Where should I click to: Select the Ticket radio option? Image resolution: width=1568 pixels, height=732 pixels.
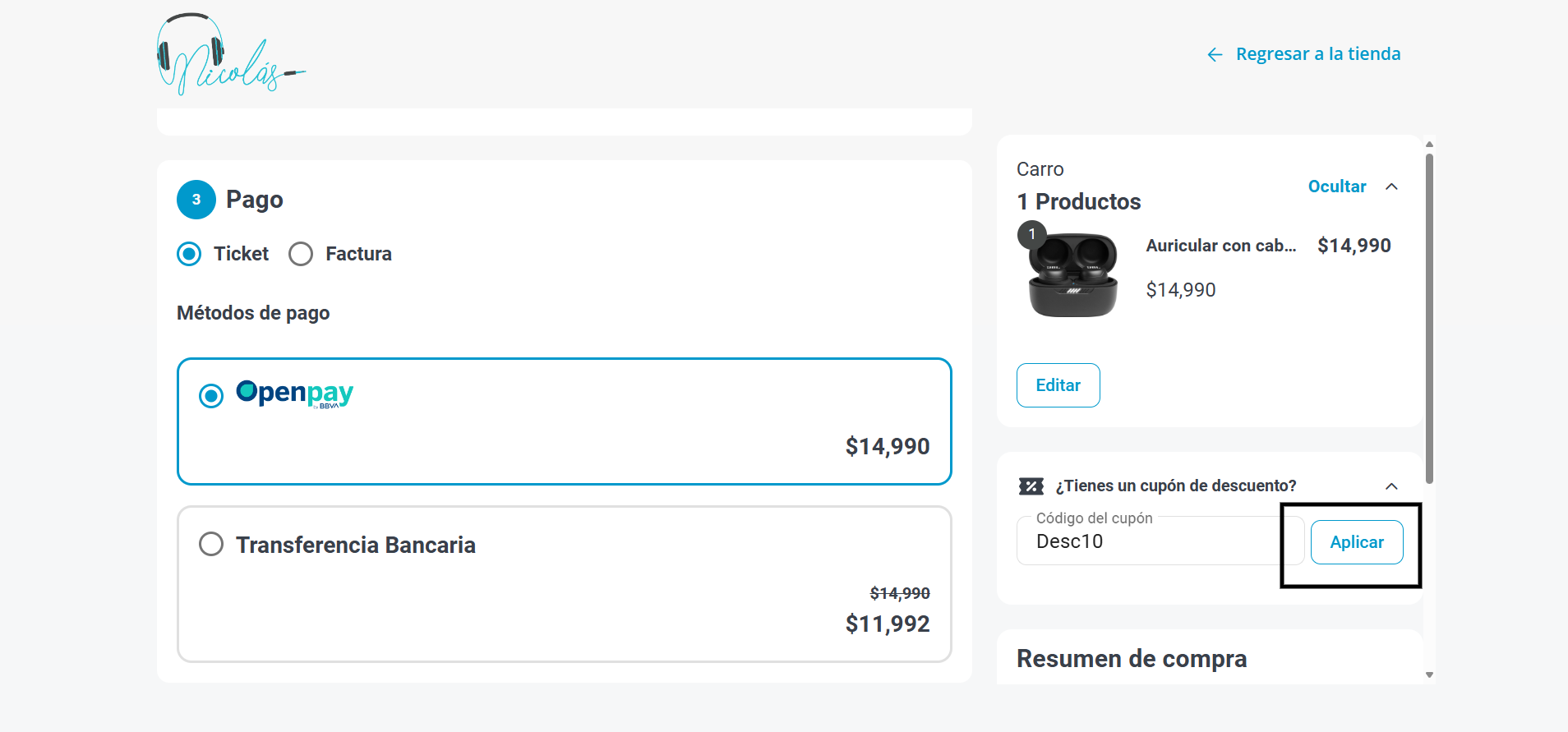coord(189,254)
